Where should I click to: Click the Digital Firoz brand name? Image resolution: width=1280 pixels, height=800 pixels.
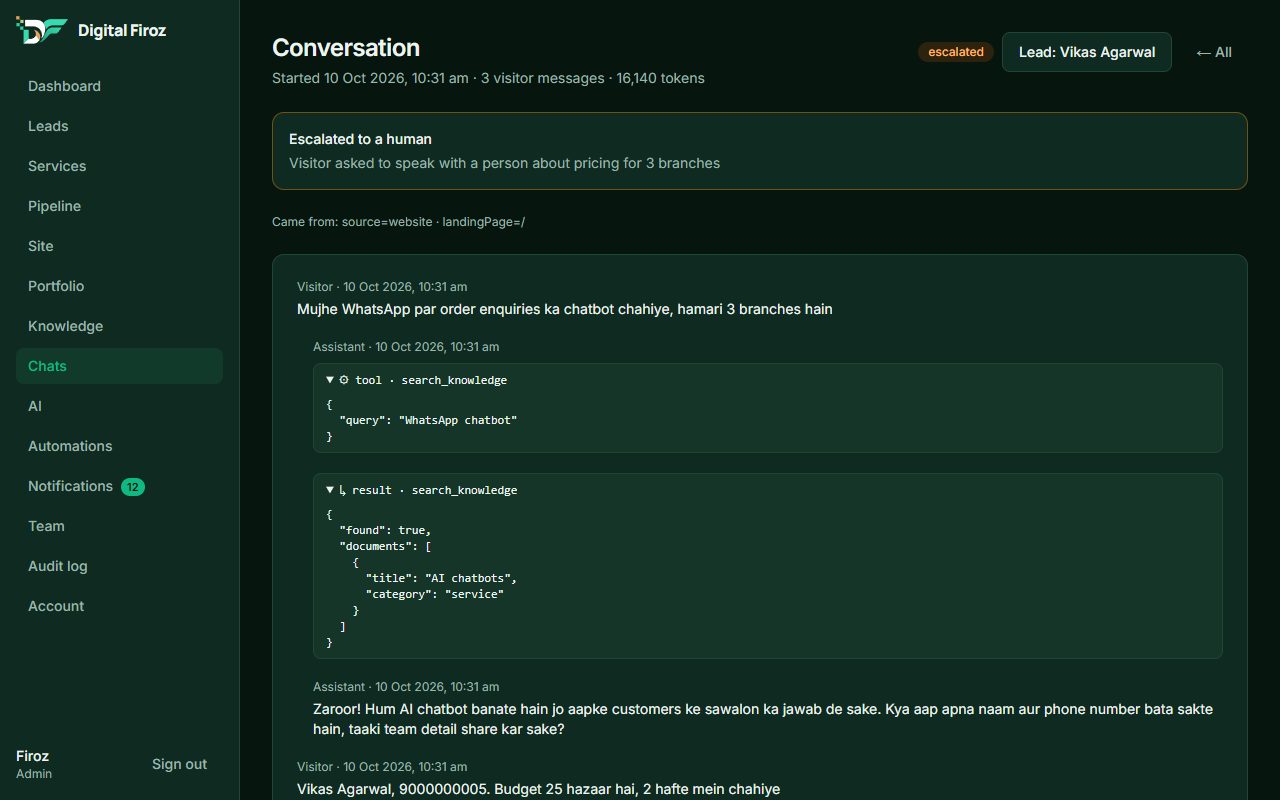[122, 30]
